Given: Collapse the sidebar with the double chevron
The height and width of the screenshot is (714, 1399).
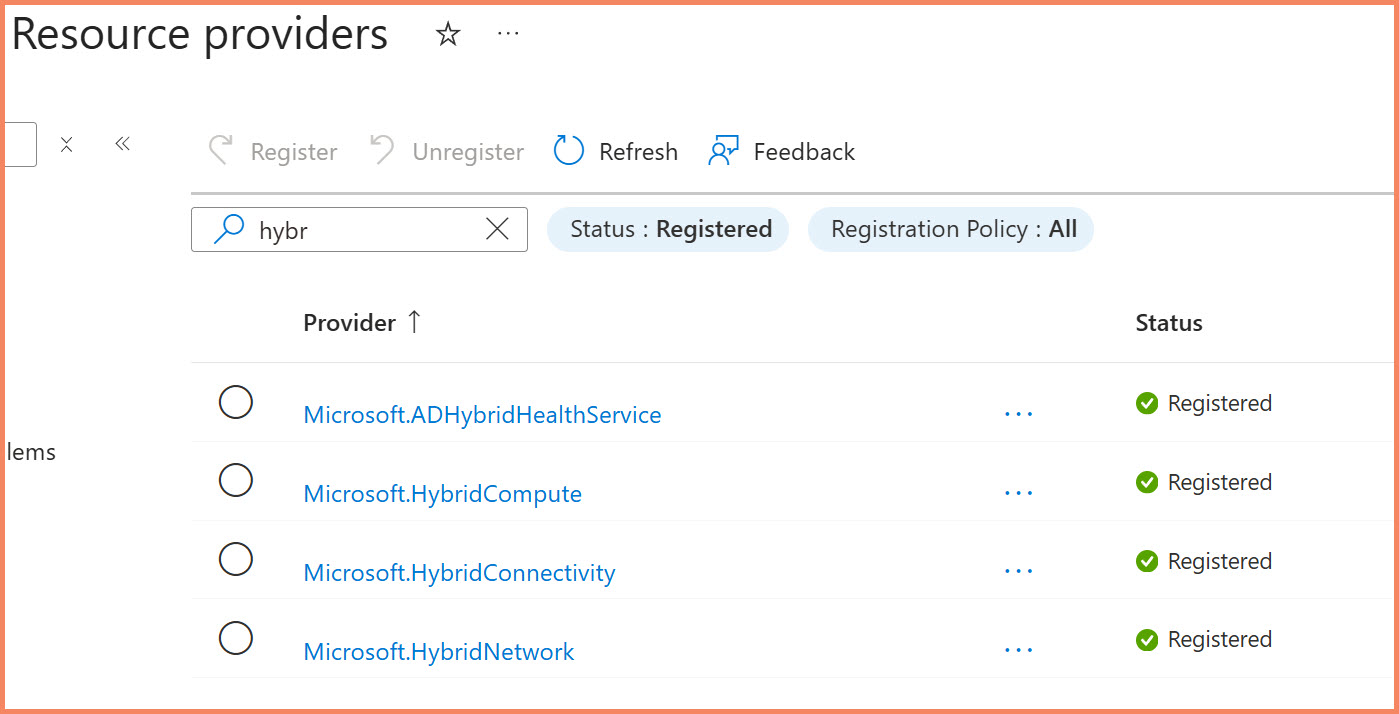Looking at the screenshot, I should point(122,144).
